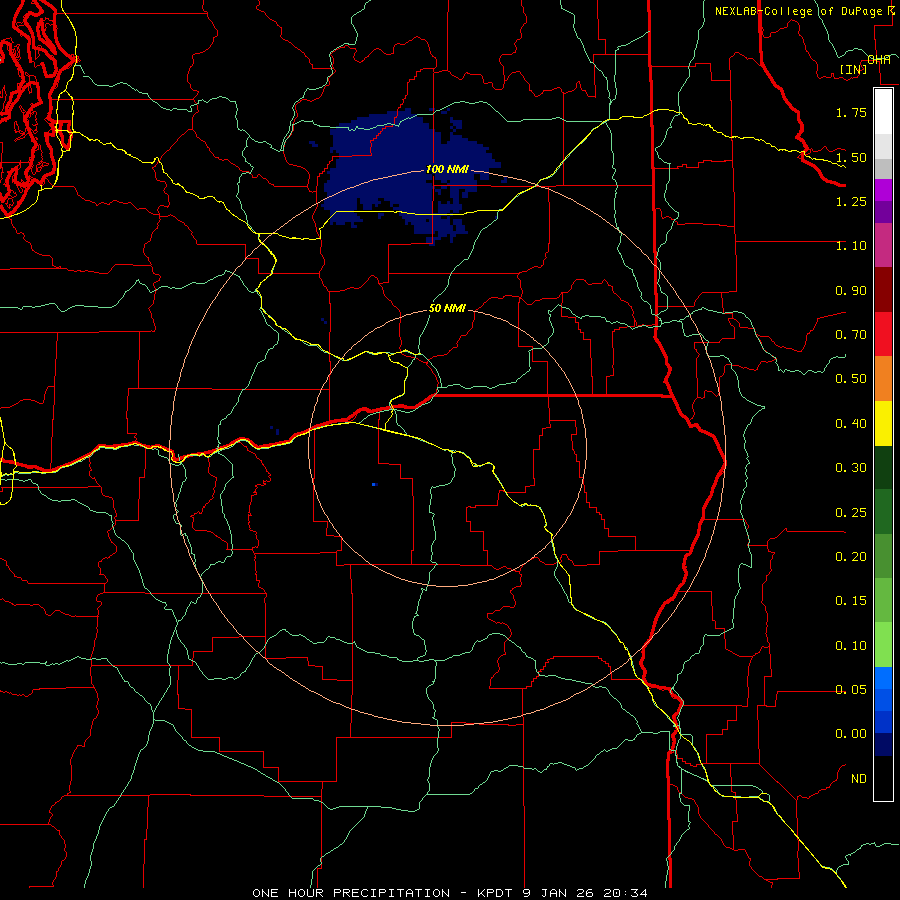Click the yellow legend color swatch

pyautogui.click(x=883, y=423)
